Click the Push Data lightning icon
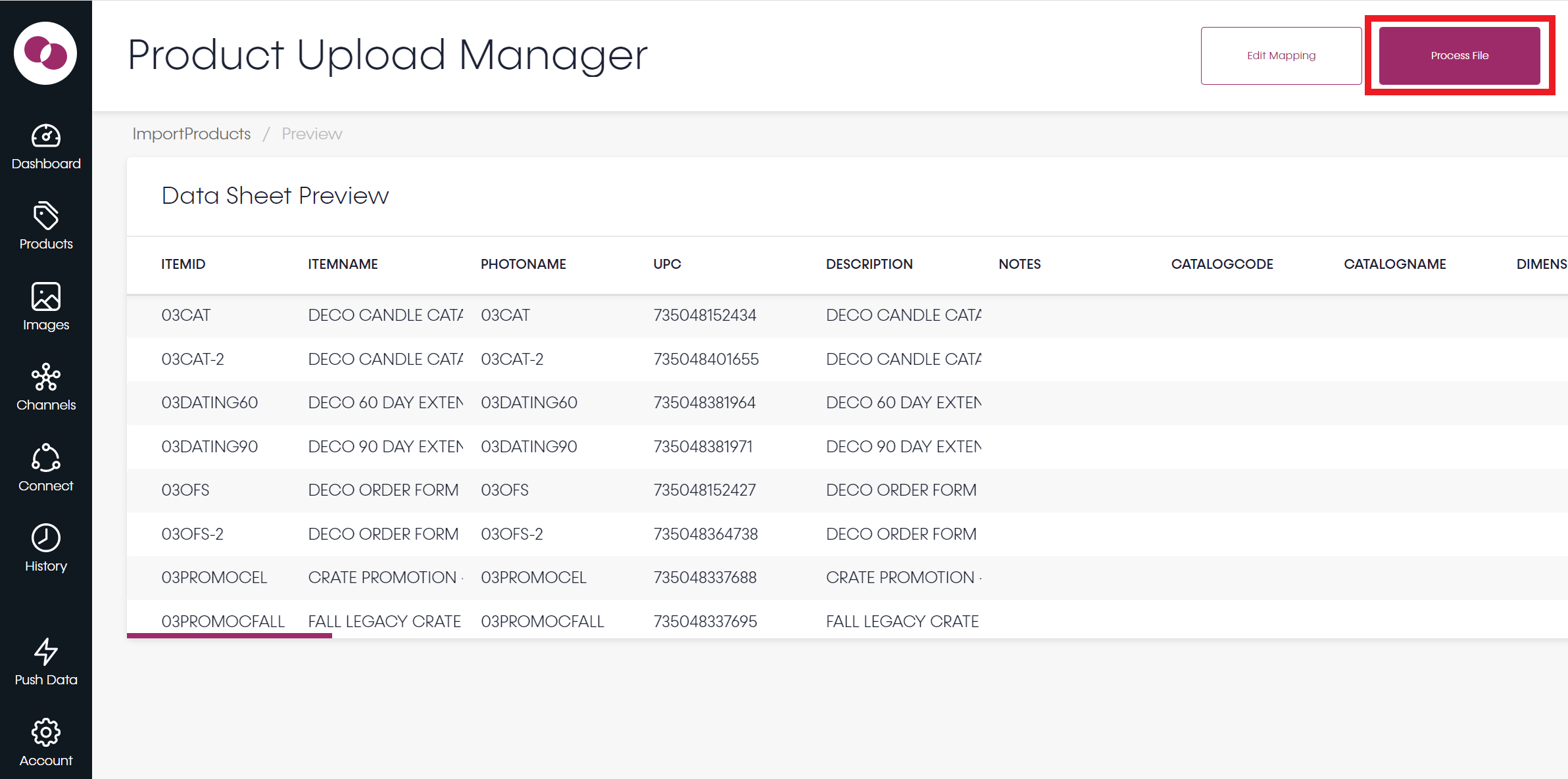Image resolution: width=1568 pixels, height=779 pixels. coord(46,651)
